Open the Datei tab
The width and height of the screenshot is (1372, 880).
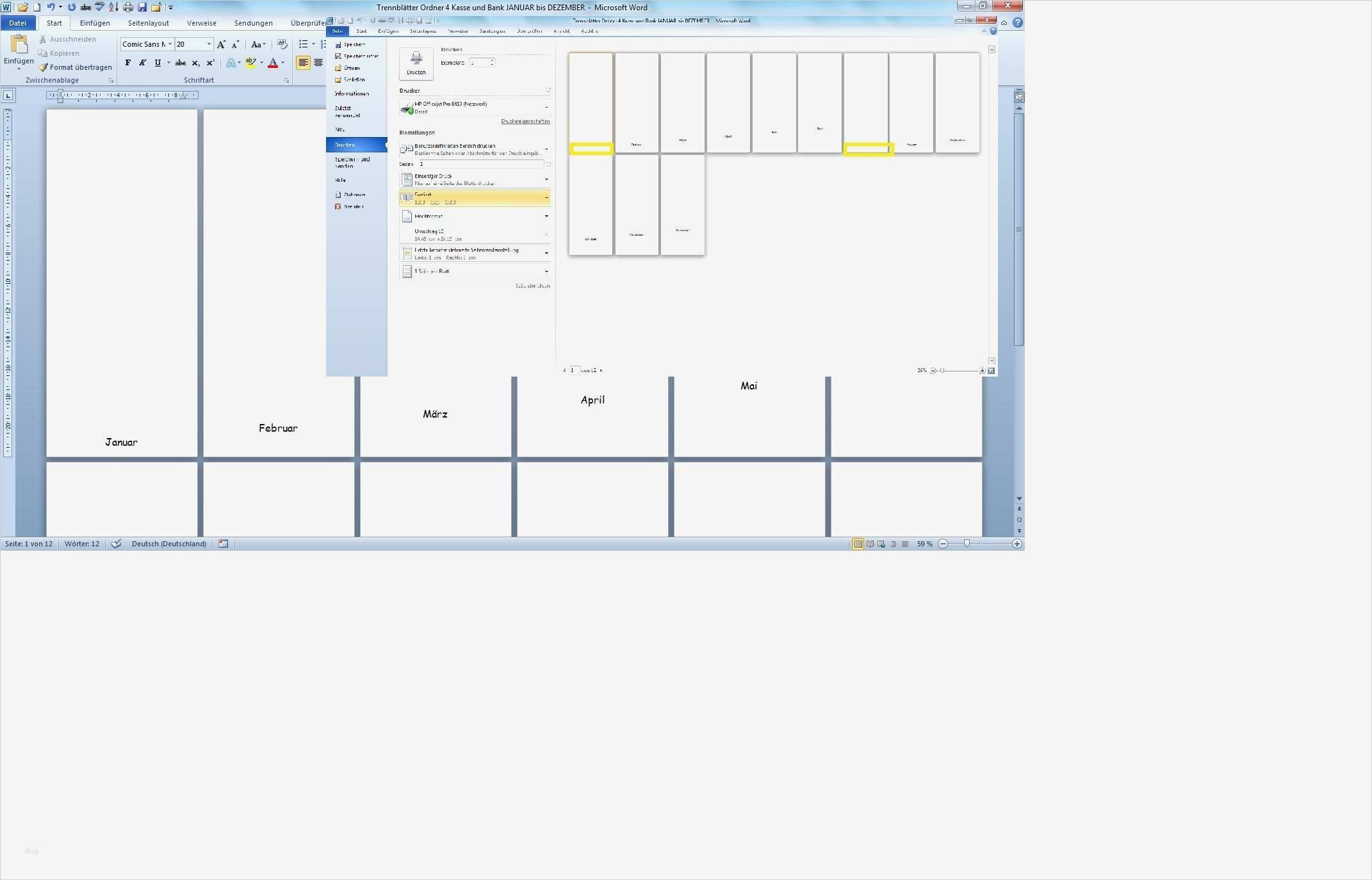[x=17, y=23]
